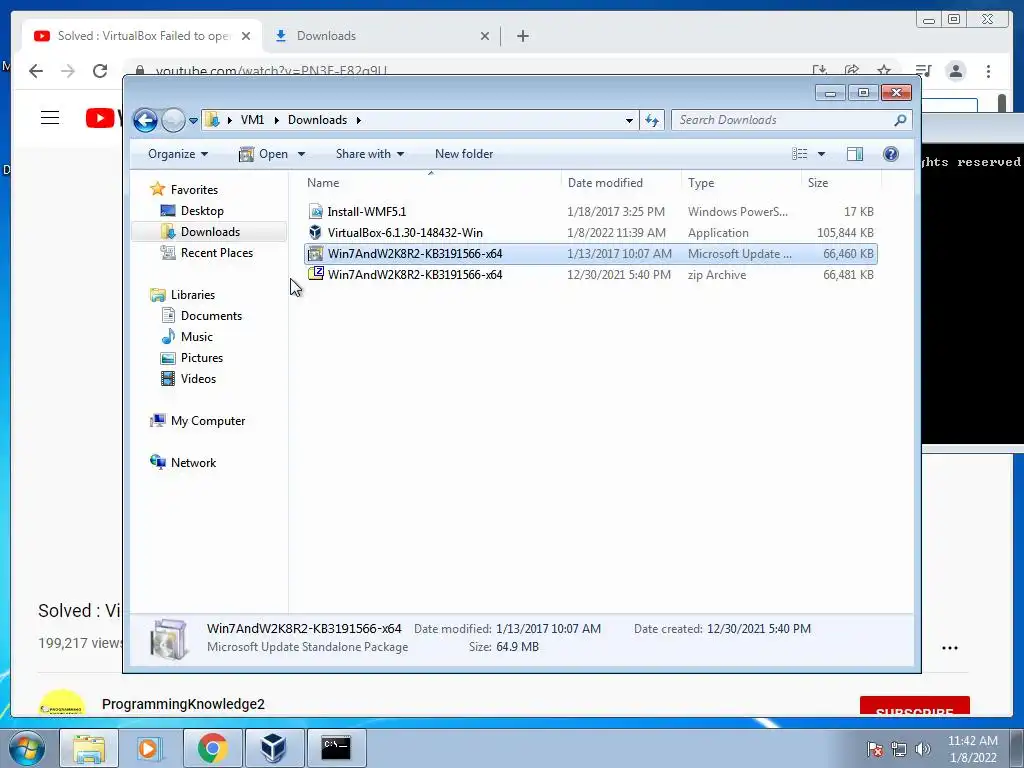This screenshot has width=1024, height=768.
Task: Select Libraries in navigation pane
Action: pyautogui.click(x=183, y=295)
